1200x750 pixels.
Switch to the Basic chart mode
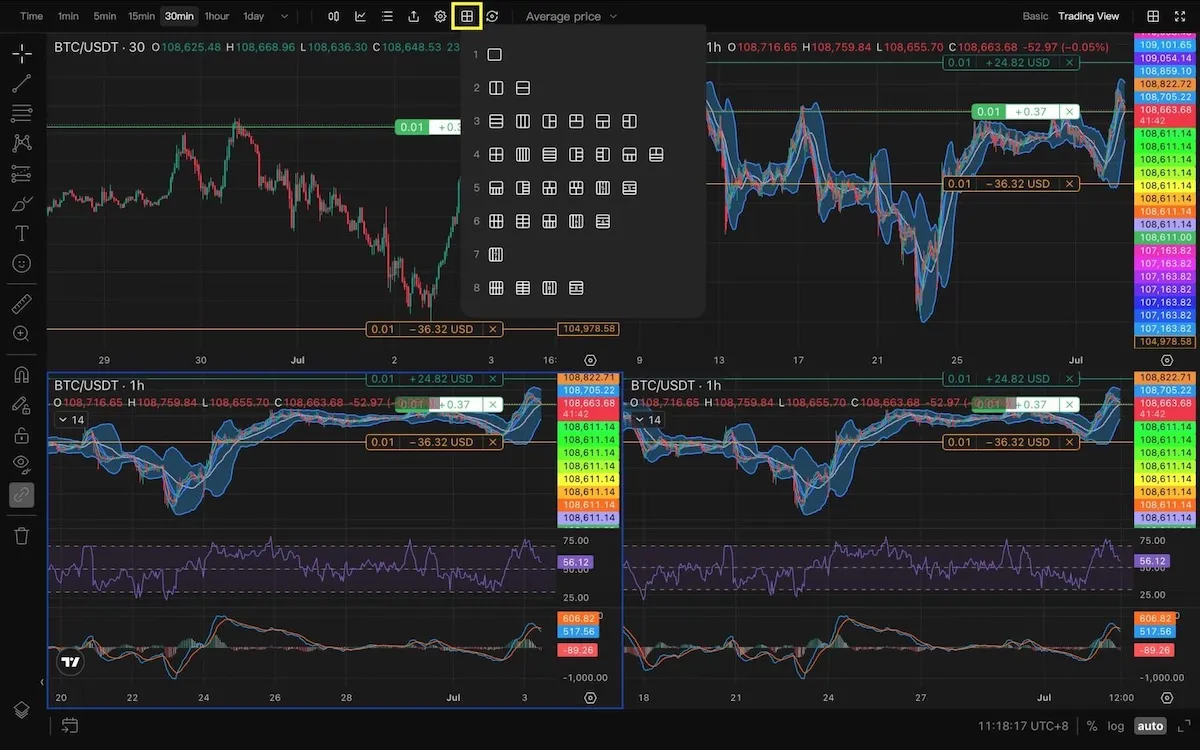click(1036, 16)
